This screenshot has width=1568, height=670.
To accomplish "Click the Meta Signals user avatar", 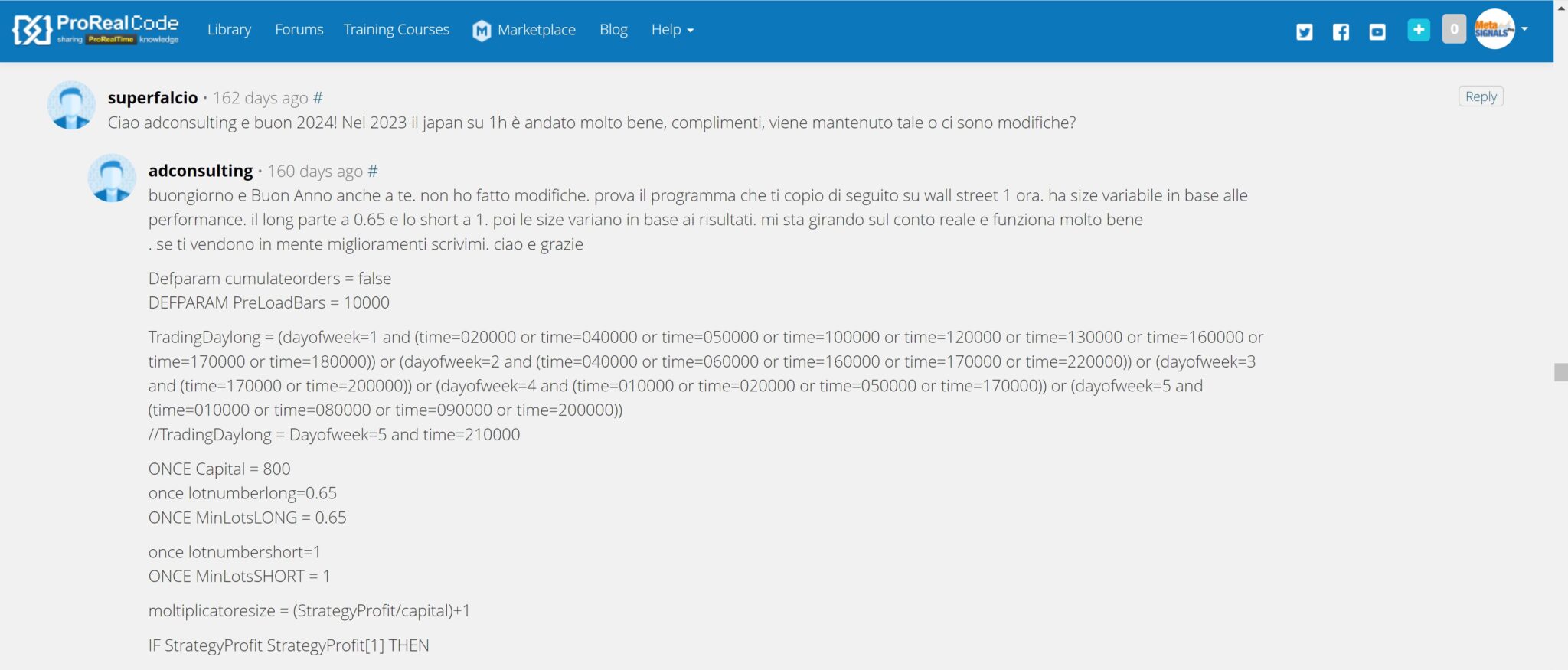I will tap(1494, 29).
